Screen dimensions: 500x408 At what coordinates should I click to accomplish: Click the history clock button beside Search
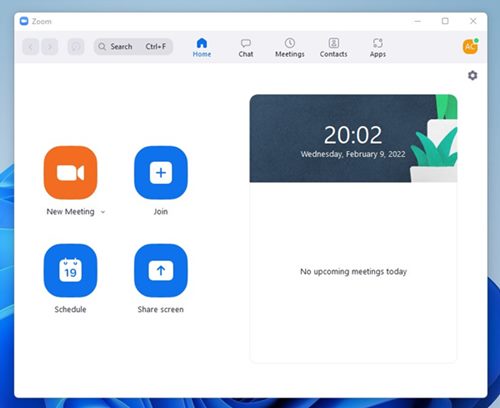tap(76, 47)
